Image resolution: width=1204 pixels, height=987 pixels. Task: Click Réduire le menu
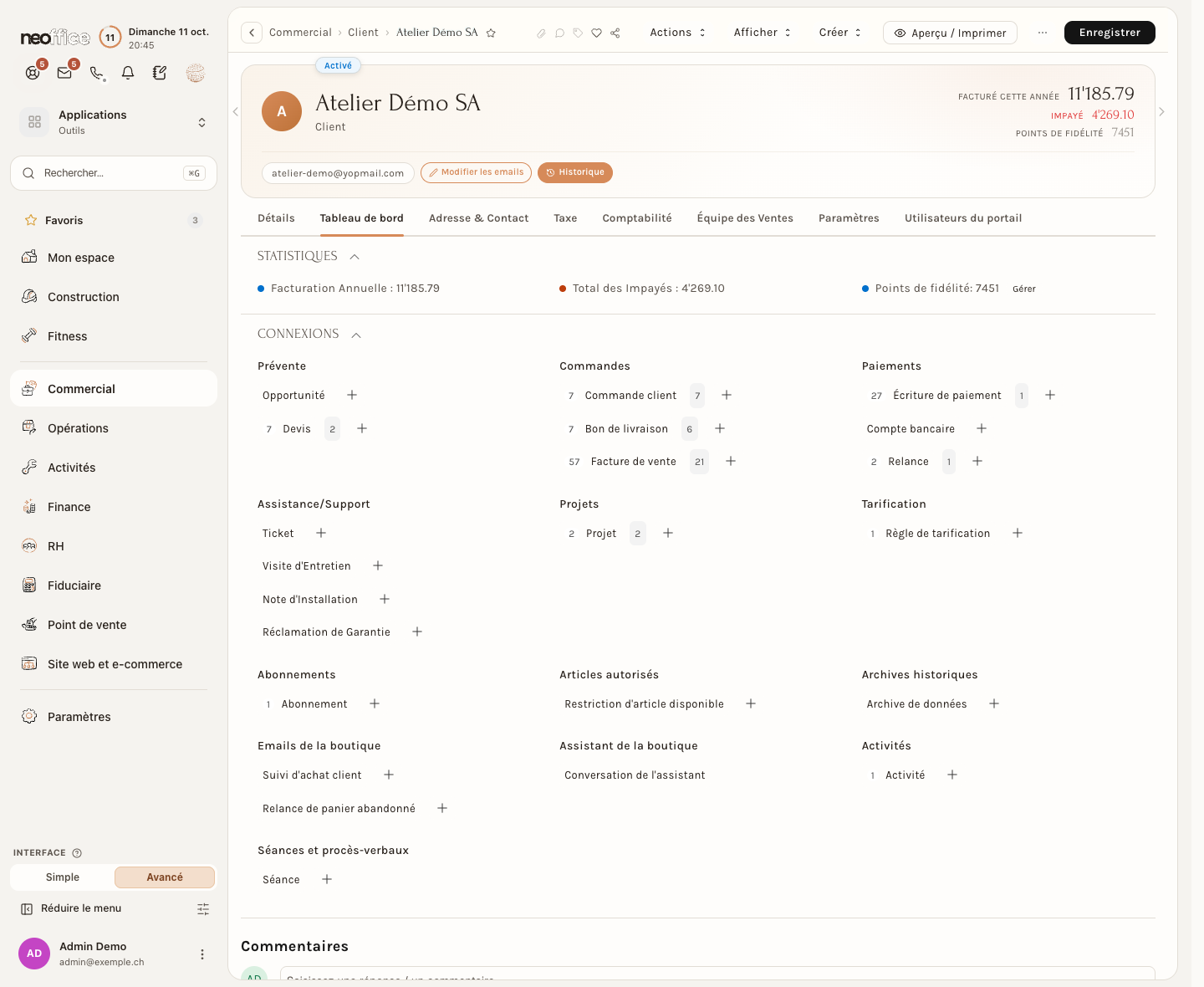[x=72, y=908]
